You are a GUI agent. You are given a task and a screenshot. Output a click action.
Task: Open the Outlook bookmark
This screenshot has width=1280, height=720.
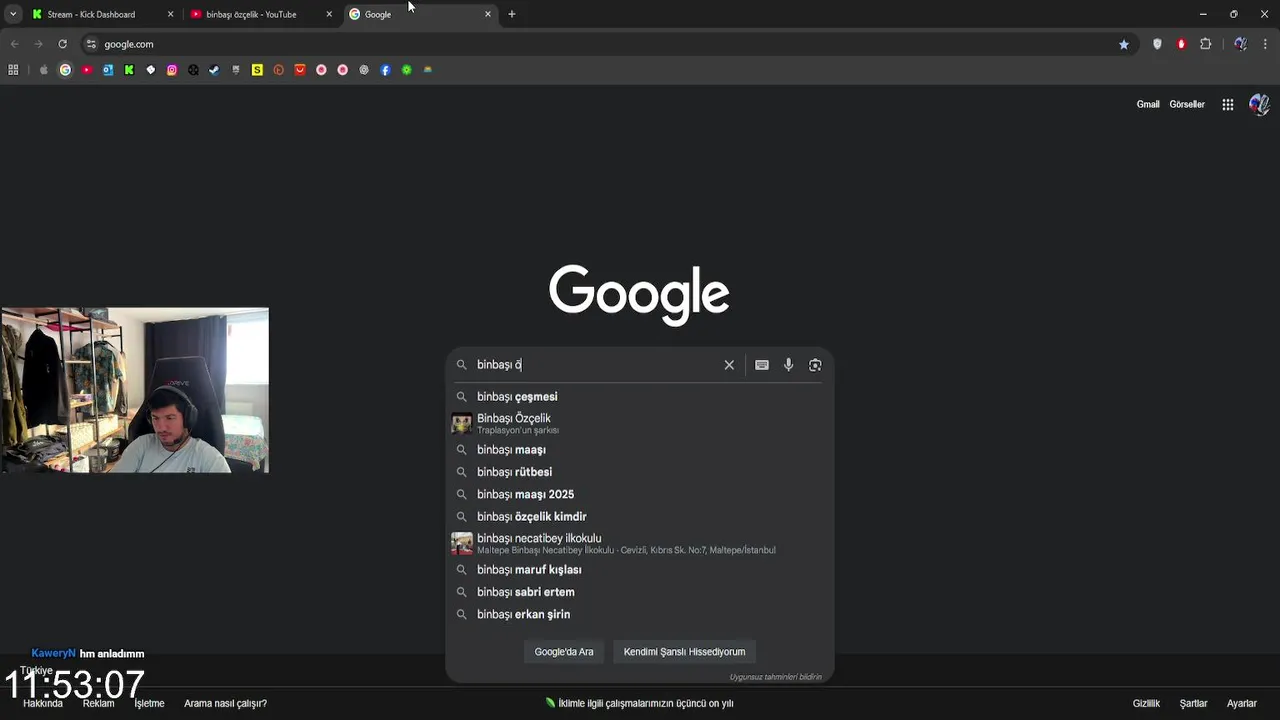tap(108, 70)
